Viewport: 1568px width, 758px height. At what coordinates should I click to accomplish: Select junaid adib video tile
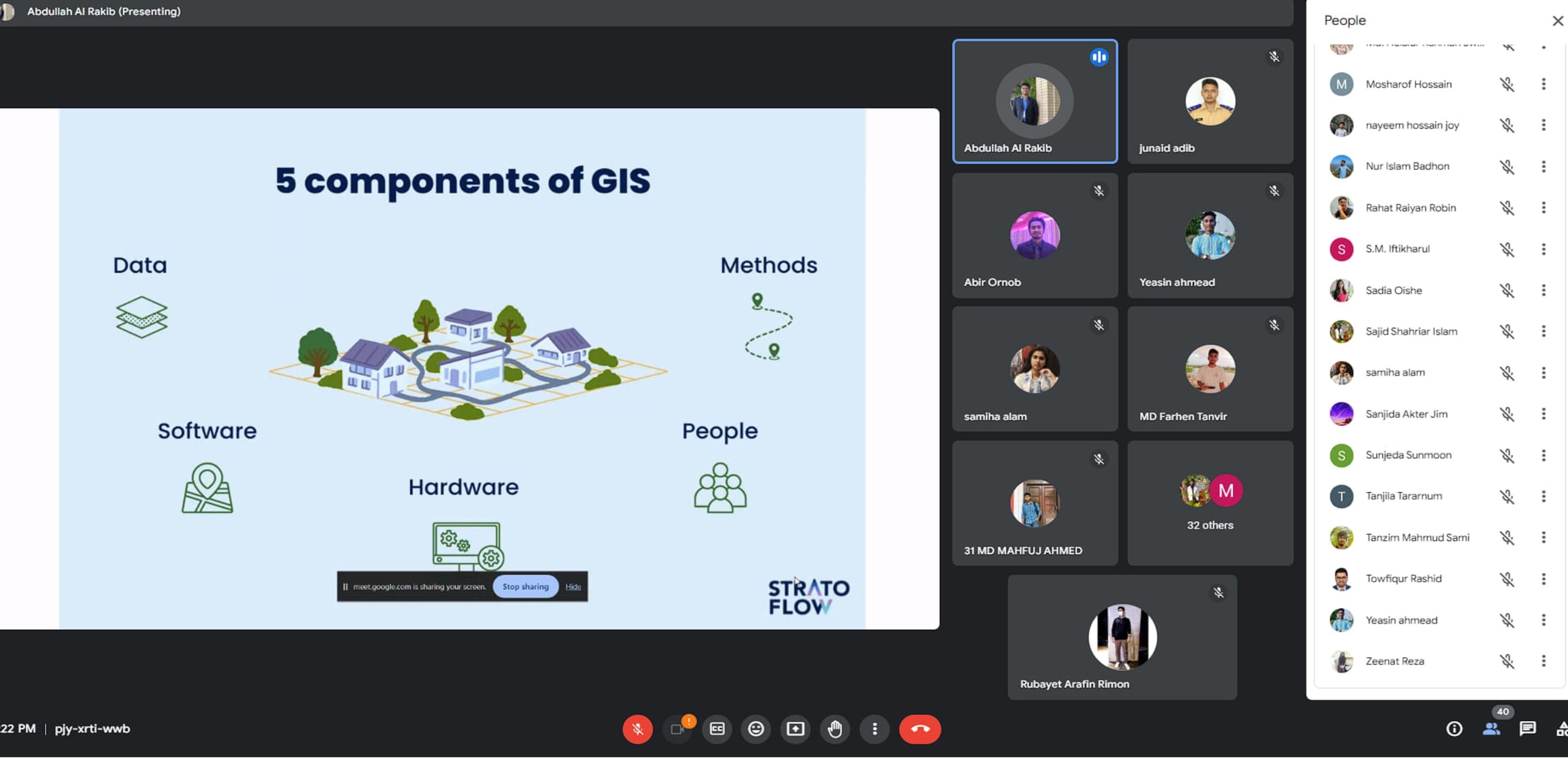point(1210,101)
